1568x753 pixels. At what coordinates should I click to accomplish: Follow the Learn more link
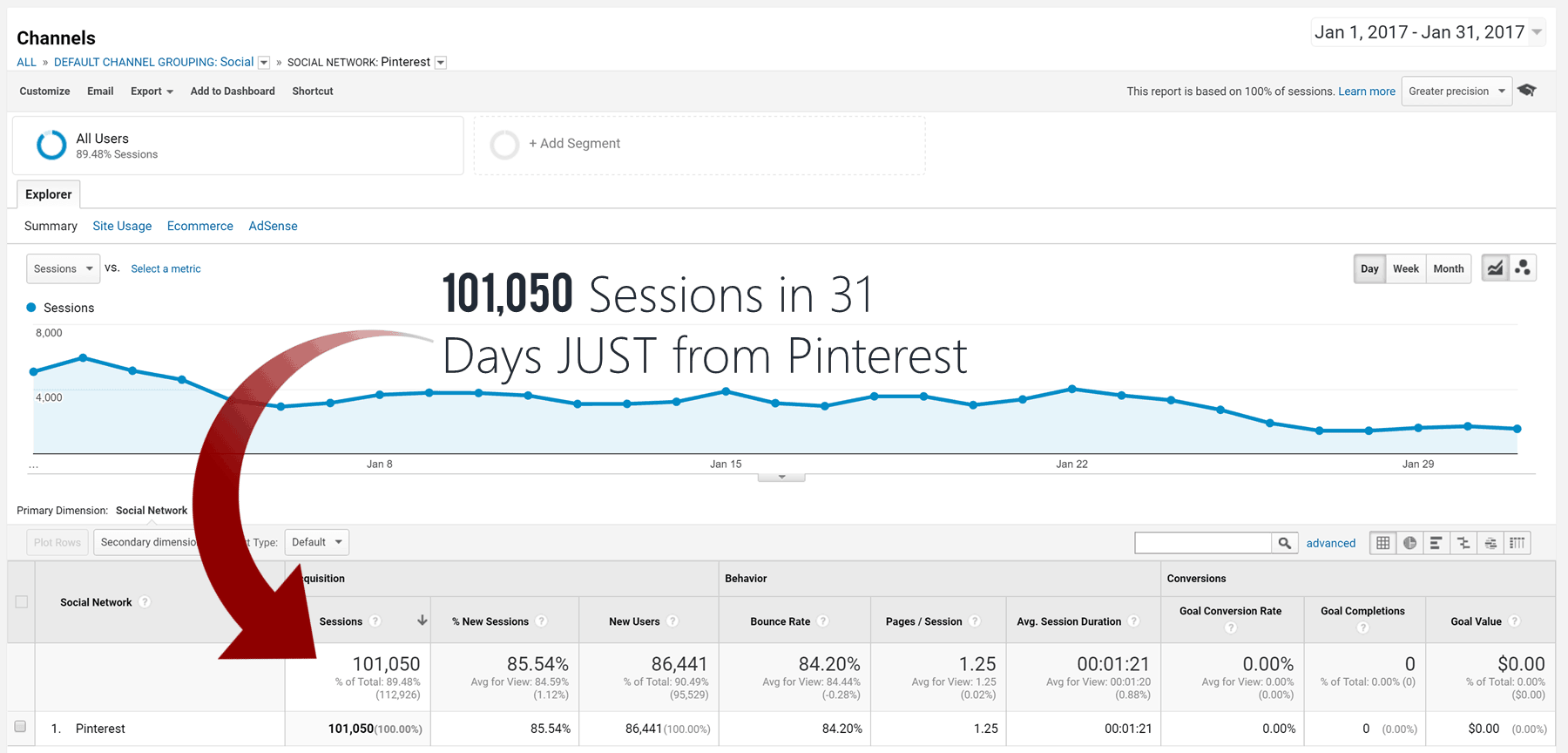click(x=1367, y=91)
